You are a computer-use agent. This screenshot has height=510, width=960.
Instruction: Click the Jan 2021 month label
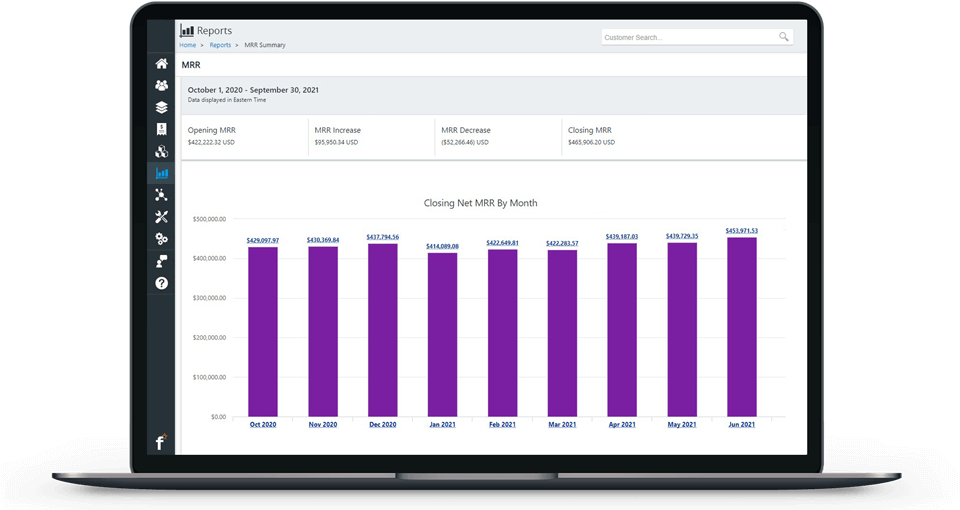(442, 425)
